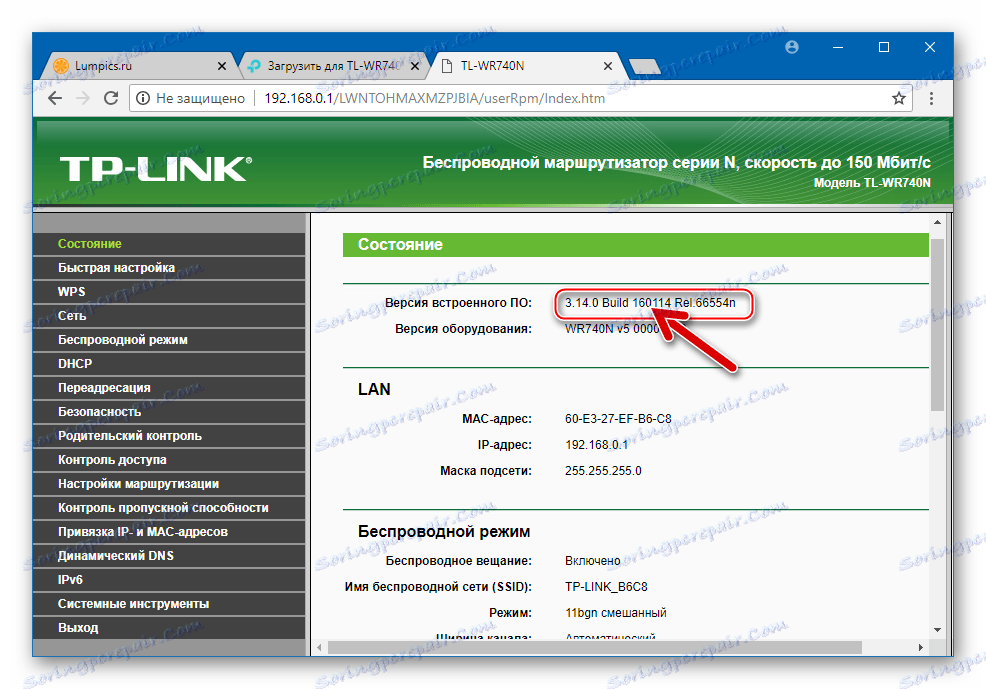
Task: Maximize the Chrome window
Action: (x=884, y=47)
